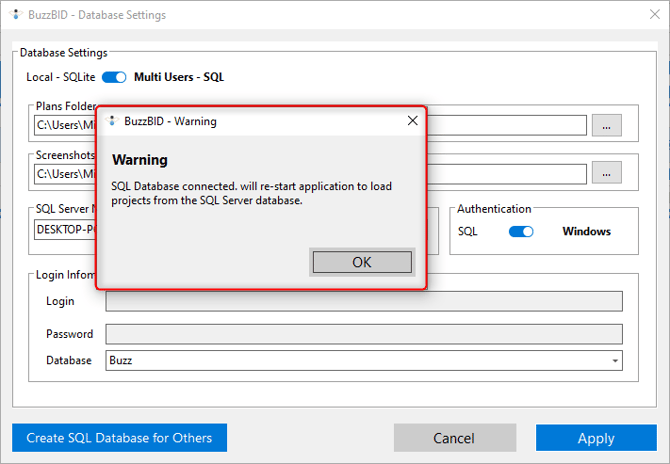
Task: Close the BuzzBID Warning dialog
Action: pos(413,121)
